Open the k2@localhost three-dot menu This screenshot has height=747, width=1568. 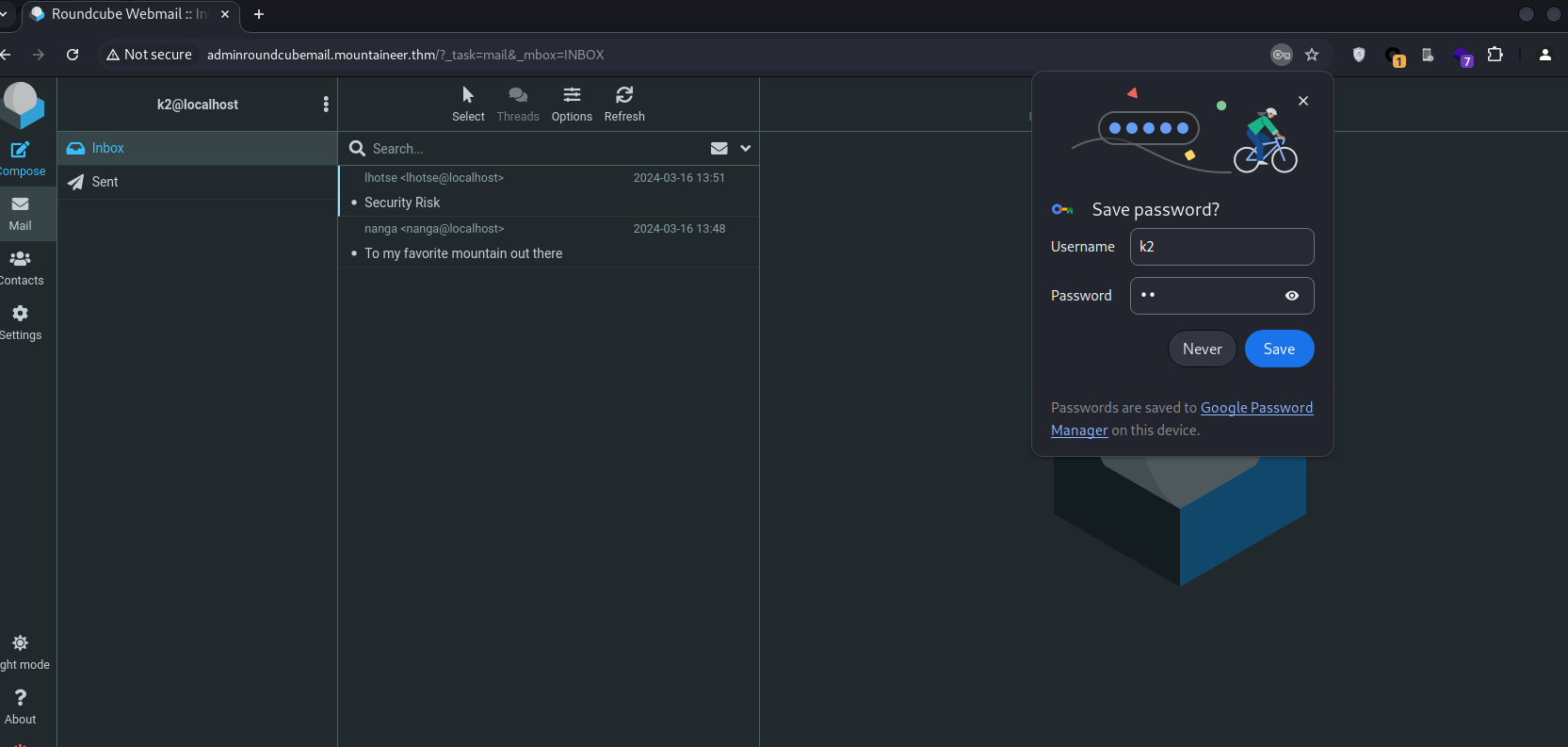[x=326, y=105]
